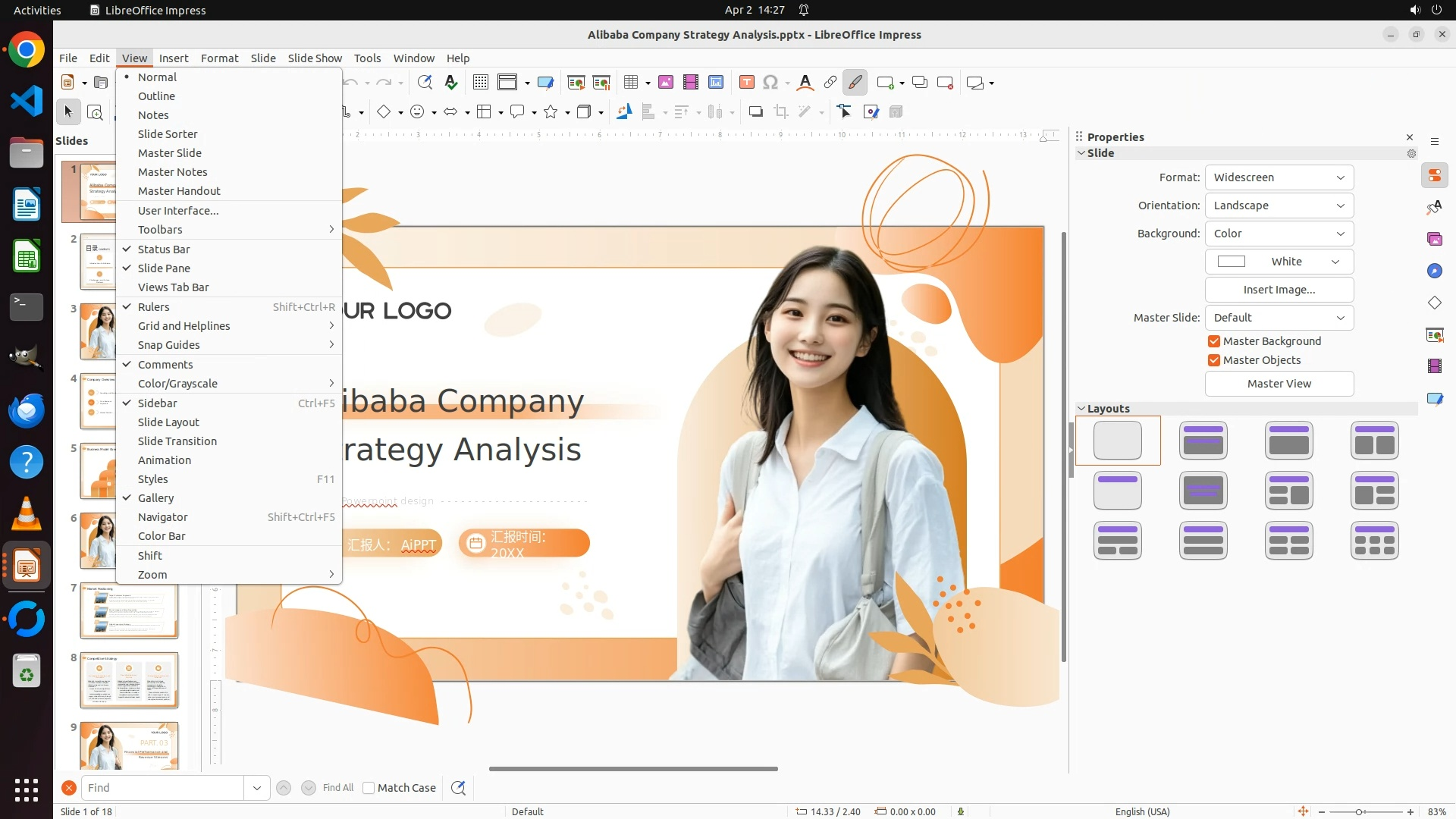The width and height of the screenshot is (1456, 819).
Task: Uncheck the Master Background checkbox
Action: [x=1214, y=341]
